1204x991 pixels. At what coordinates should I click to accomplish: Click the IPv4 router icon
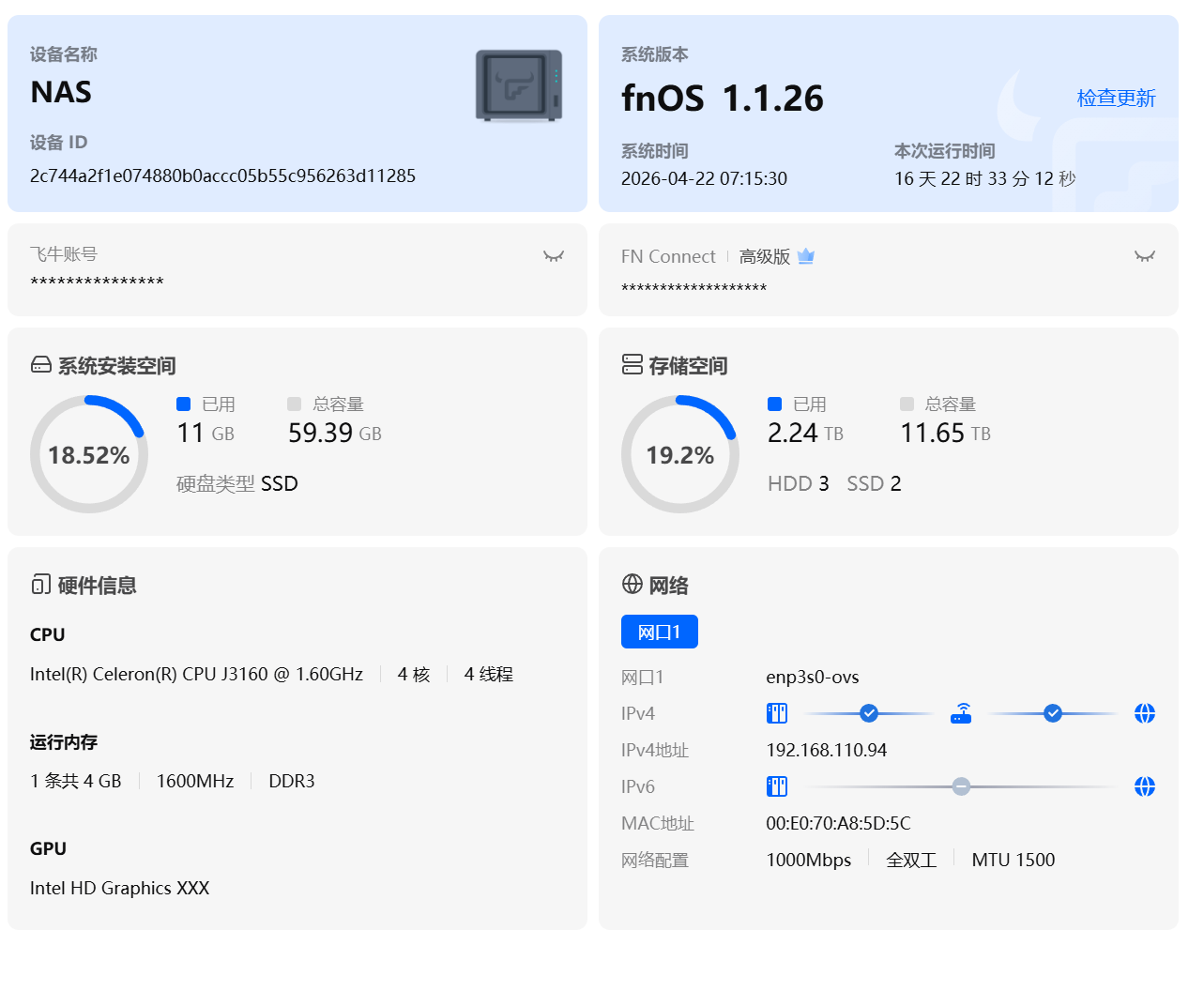[961, 713]
